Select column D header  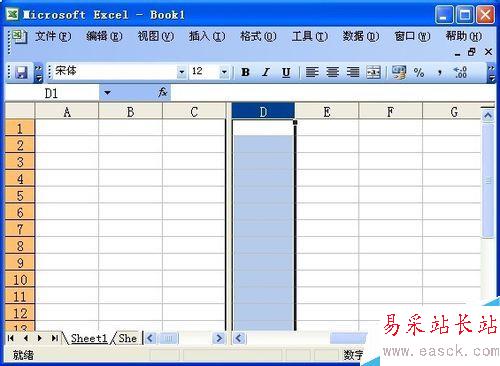pyautogui.click(x=263, y=112)
